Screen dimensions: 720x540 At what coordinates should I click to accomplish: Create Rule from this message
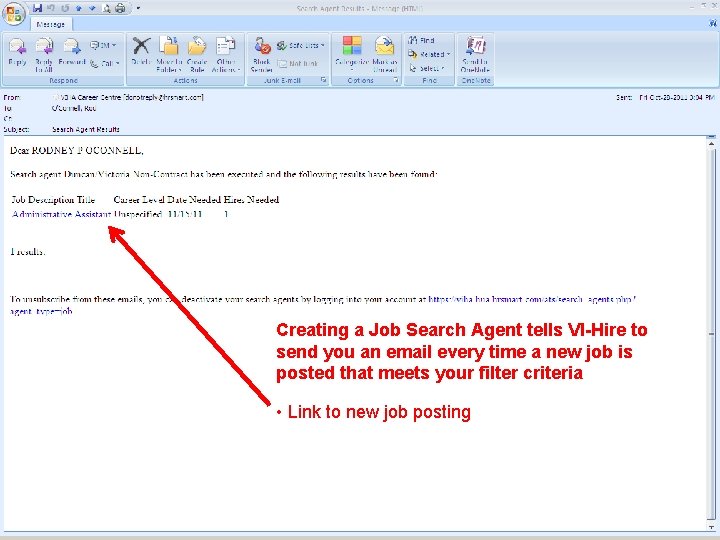197,53
